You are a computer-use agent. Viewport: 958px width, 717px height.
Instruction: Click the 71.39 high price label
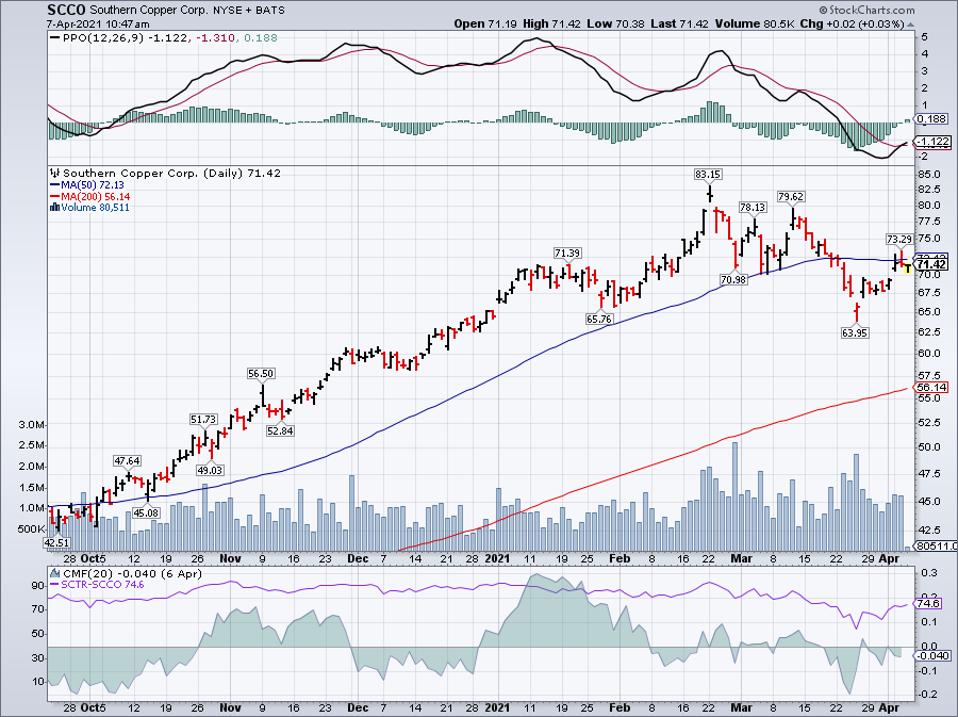click(568, 253)
